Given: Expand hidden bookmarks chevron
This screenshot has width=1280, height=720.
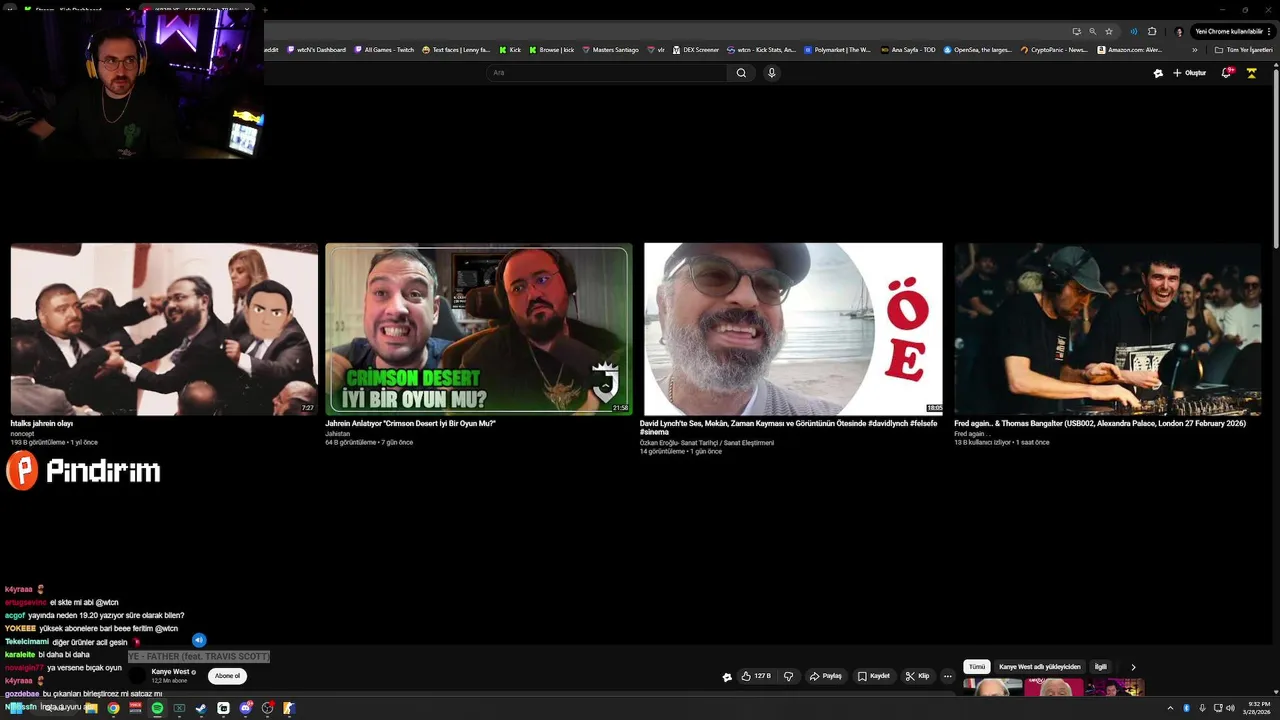Looking at the screenshot, I should pyautogui.click(x=1194, y=50).
